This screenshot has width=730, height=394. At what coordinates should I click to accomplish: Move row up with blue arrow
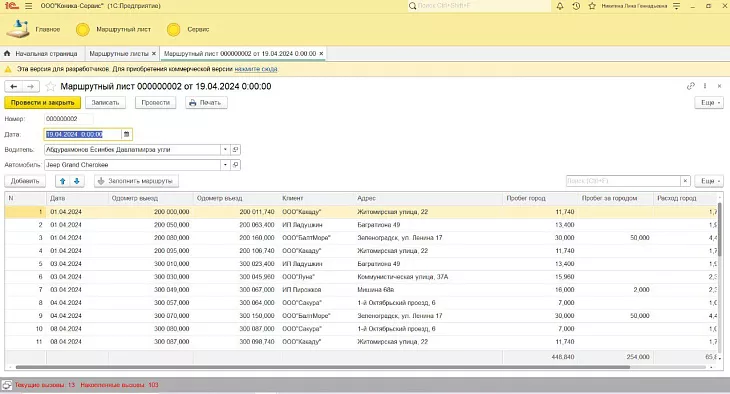[x=62, y=181]
